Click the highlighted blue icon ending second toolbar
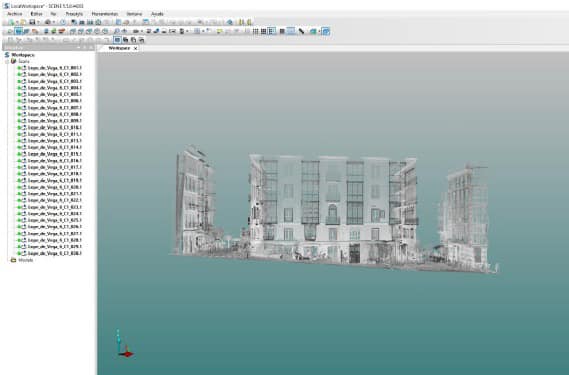 point(326,31)
